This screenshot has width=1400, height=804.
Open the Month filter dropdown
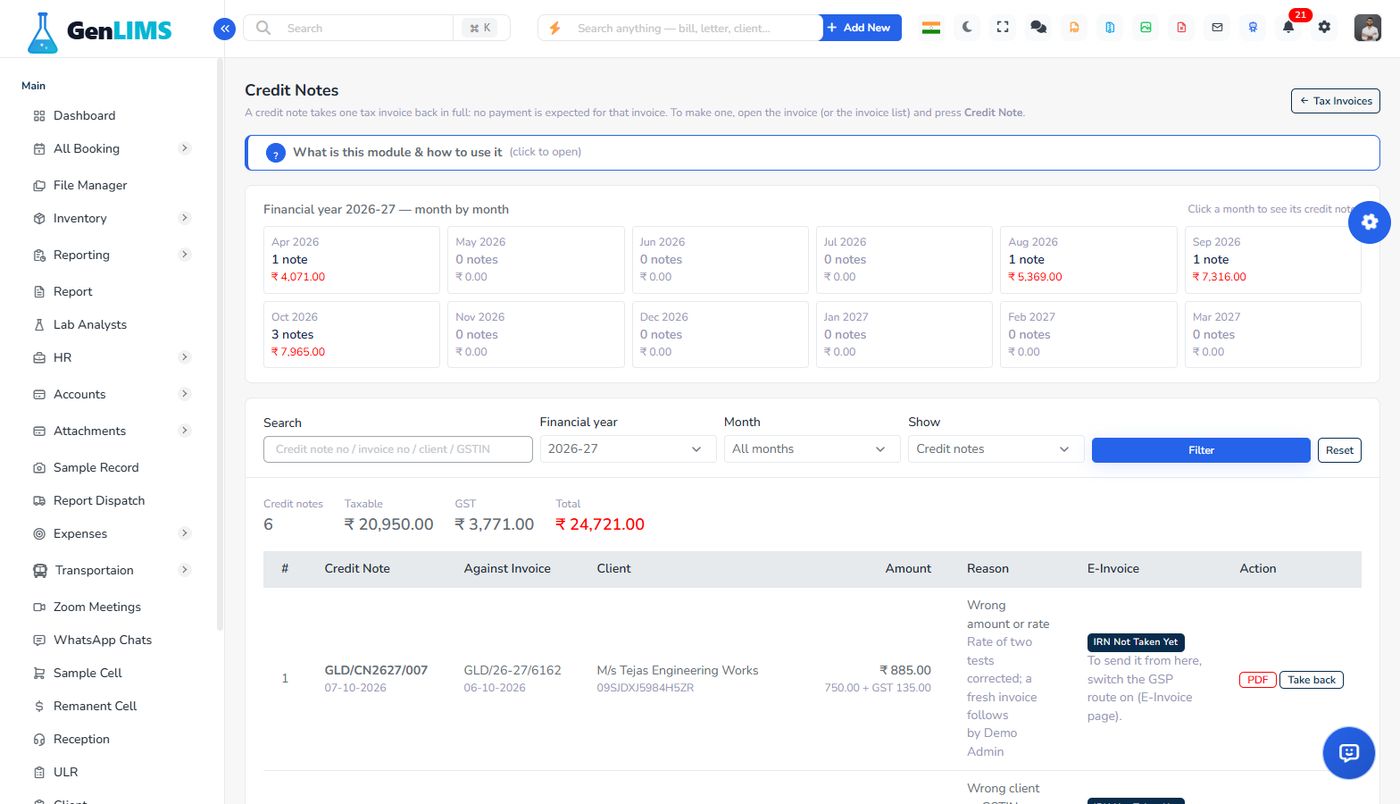click(810, 449)
